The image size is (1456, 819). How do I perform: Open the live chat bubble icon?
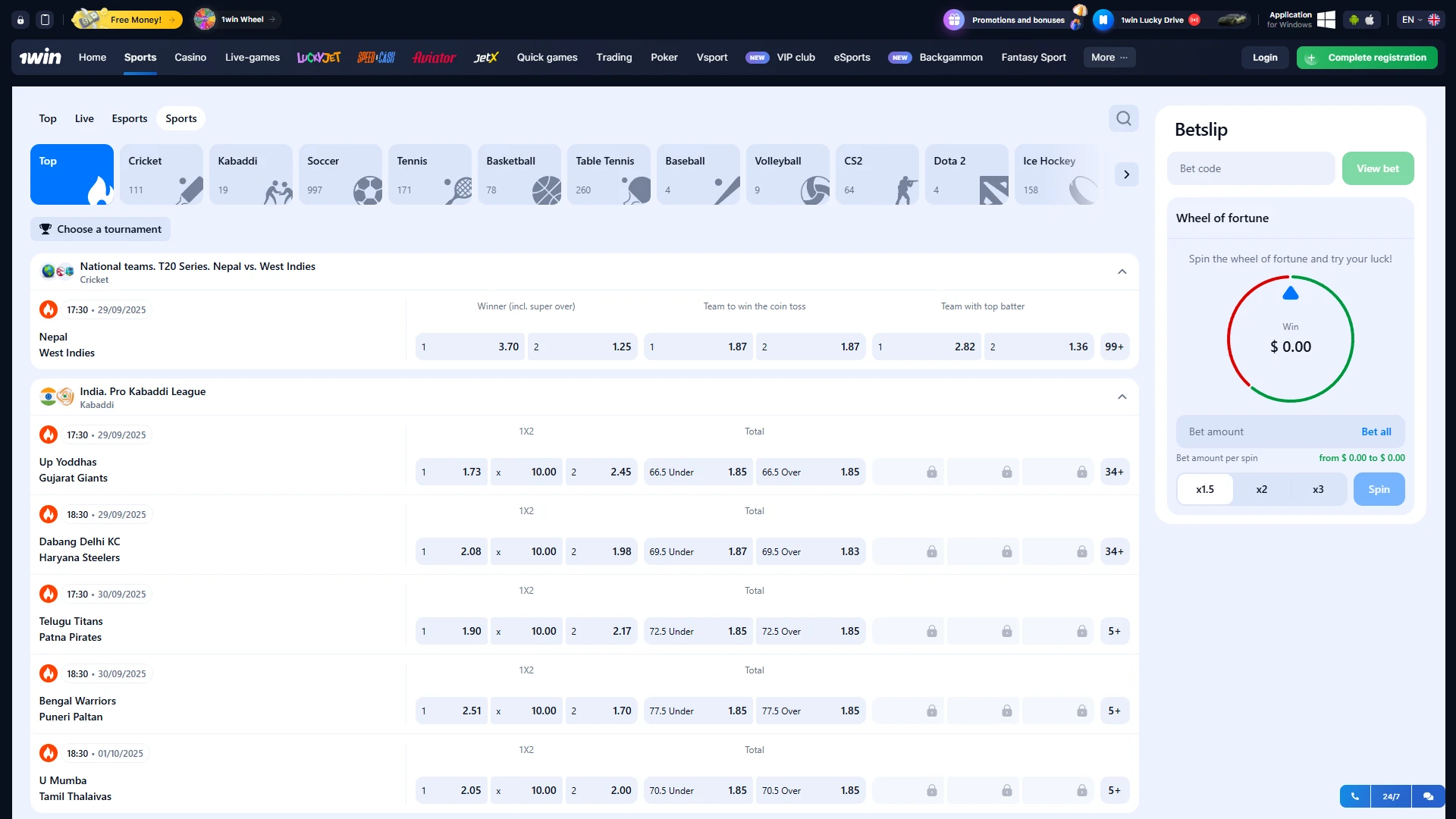tap(1429, 796)
